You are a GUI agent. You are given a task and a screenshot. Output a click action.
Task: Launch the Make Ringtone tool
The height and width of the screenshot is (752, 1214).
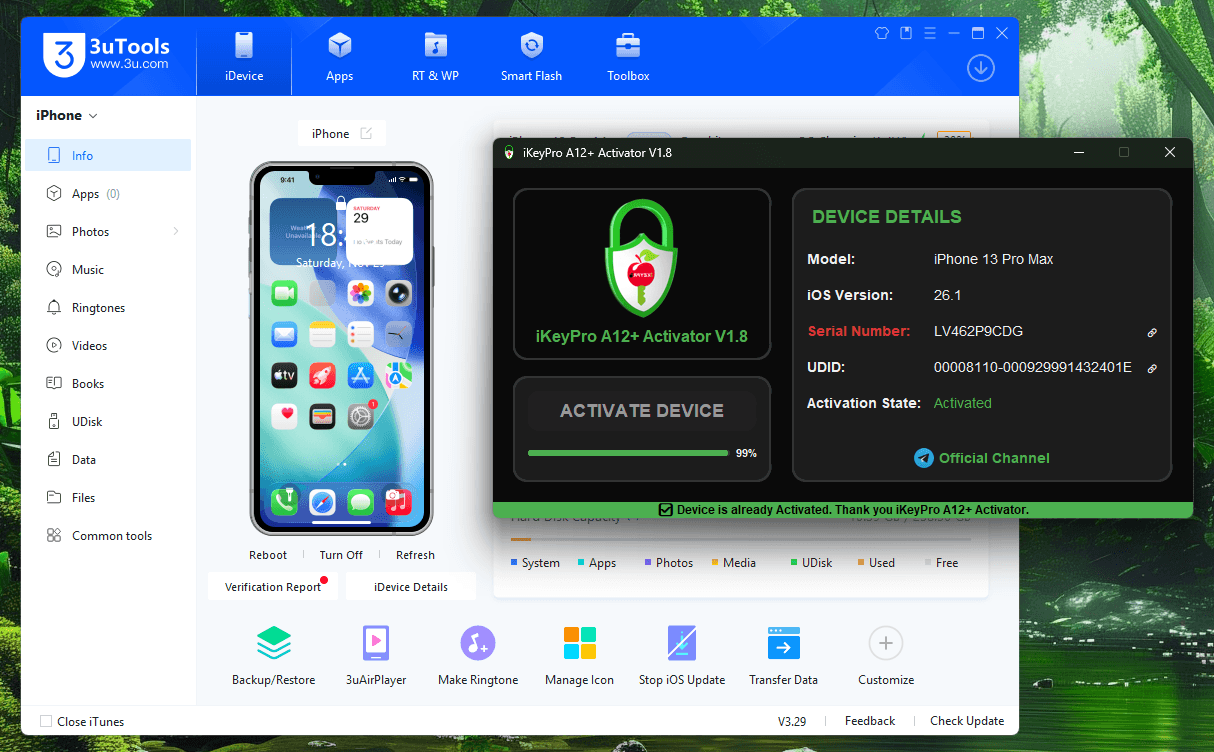click(478, 643)
